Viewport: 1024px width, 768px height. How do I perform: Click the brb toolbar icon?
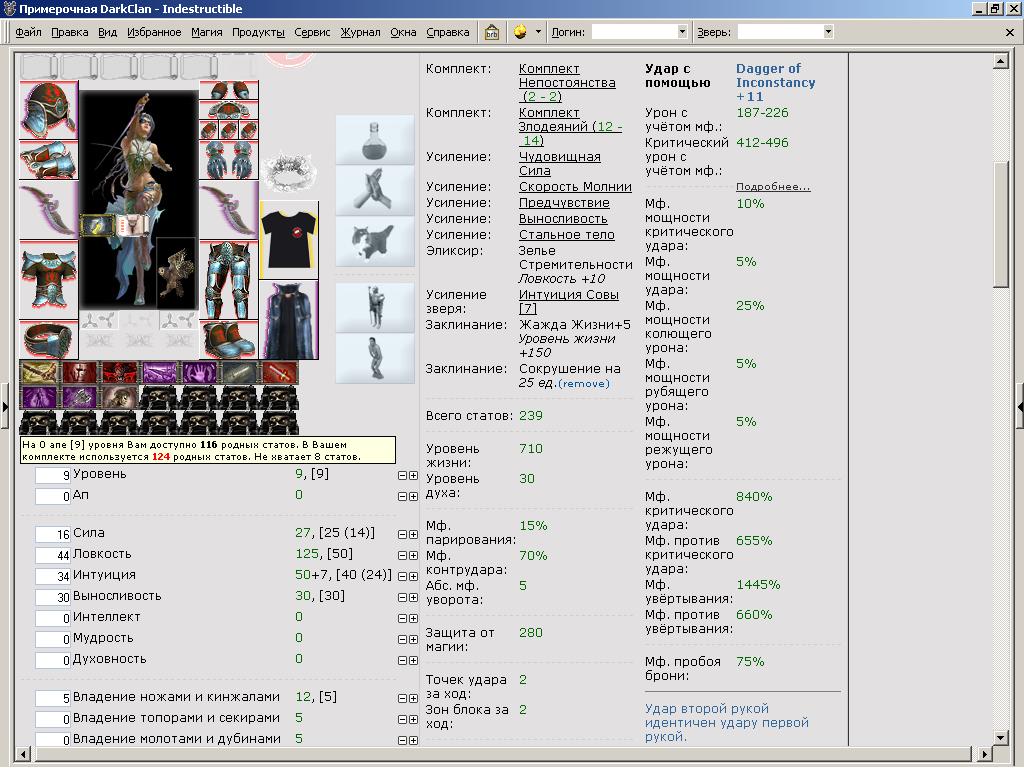[x=492, y=32]
